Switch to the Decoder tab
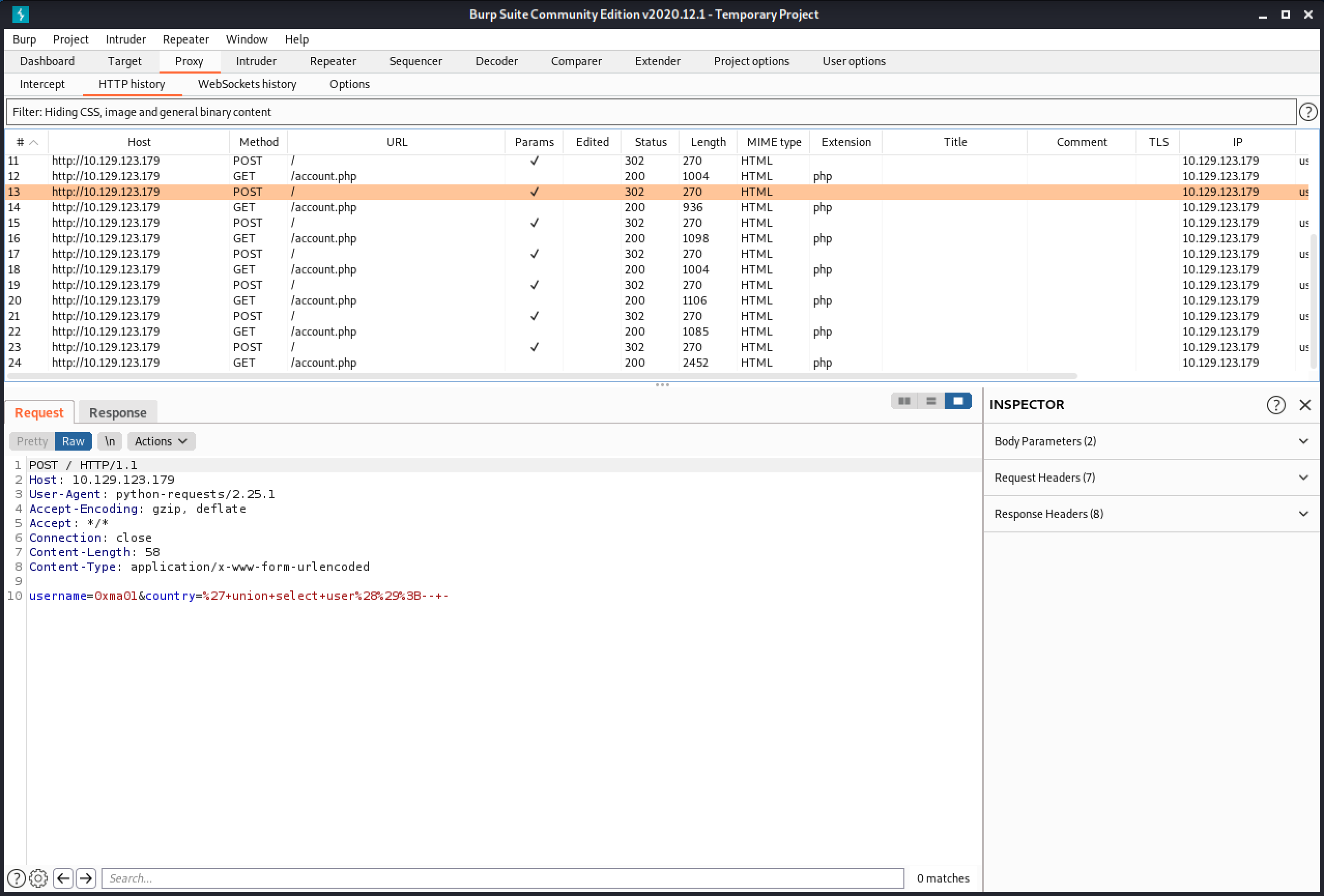 click(x=496, y=61)
